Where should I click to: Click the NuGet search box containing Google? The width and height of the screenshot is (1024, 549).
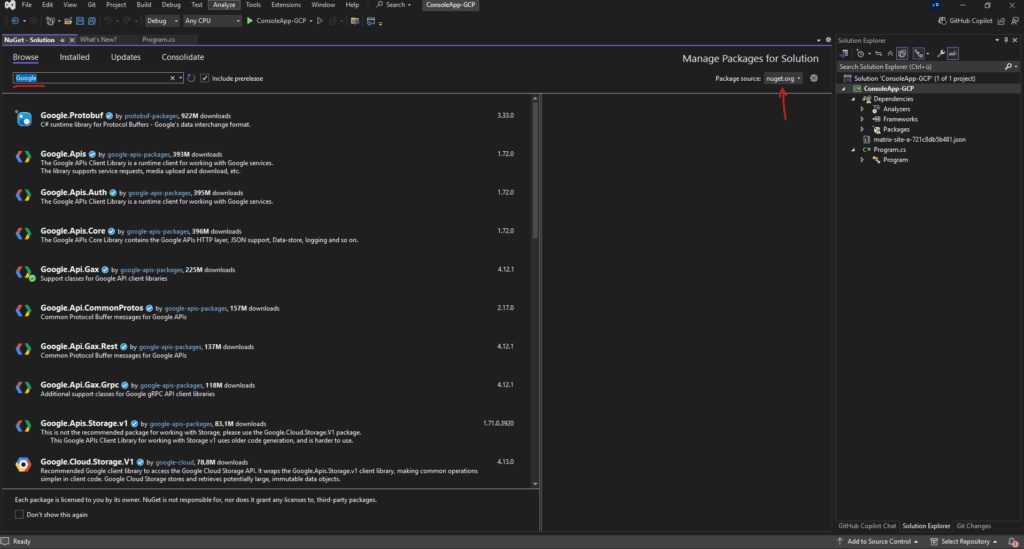90,78
